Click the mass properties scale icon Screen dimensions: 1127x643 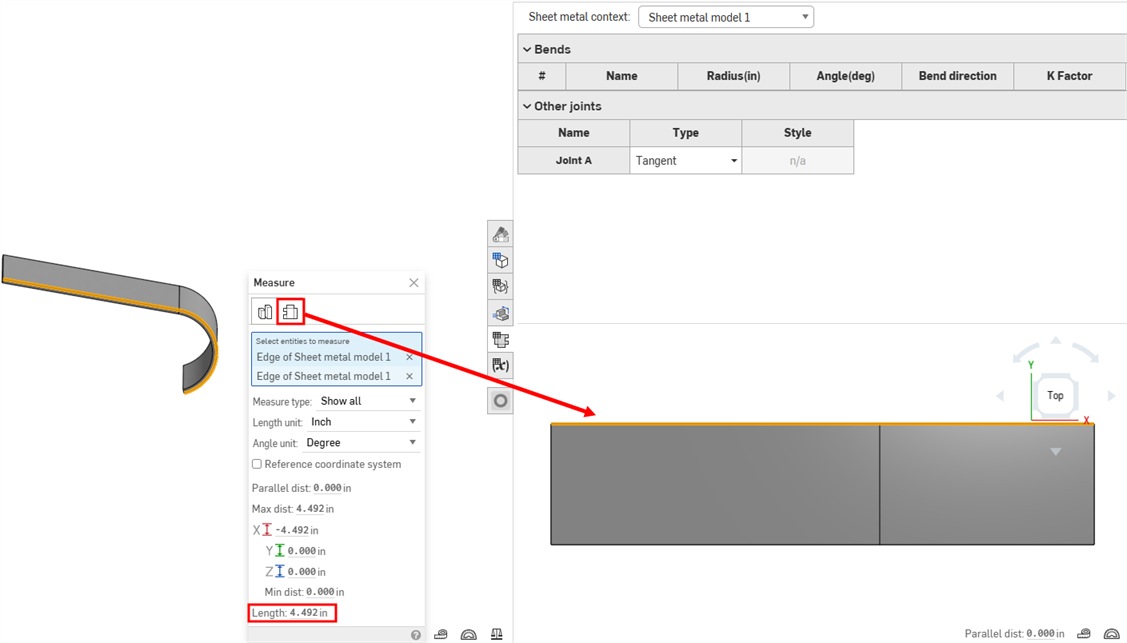point(496,634)
